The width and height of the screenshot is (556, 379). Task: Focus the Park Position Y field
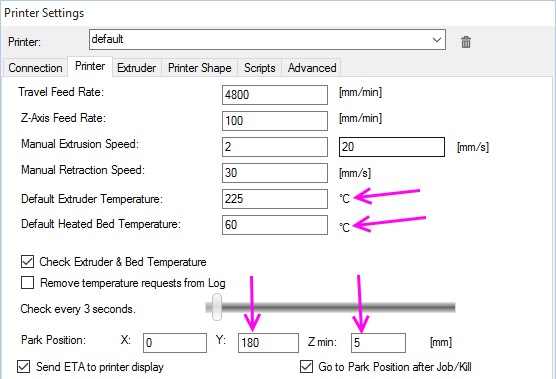268,343
